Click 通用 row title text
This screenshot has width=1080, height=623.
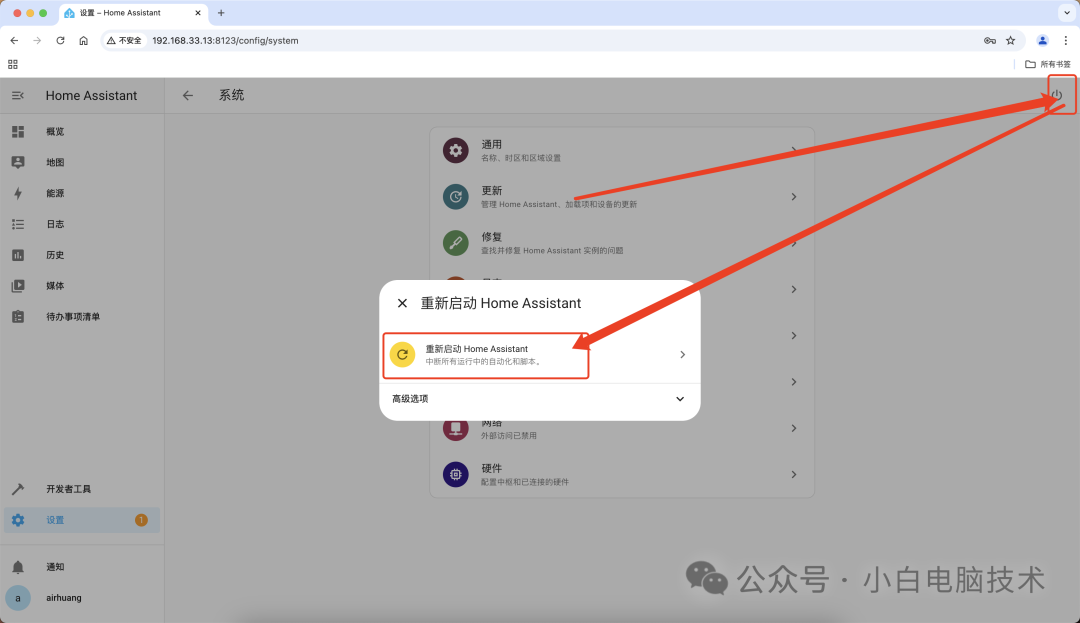(x=492, y=145)
